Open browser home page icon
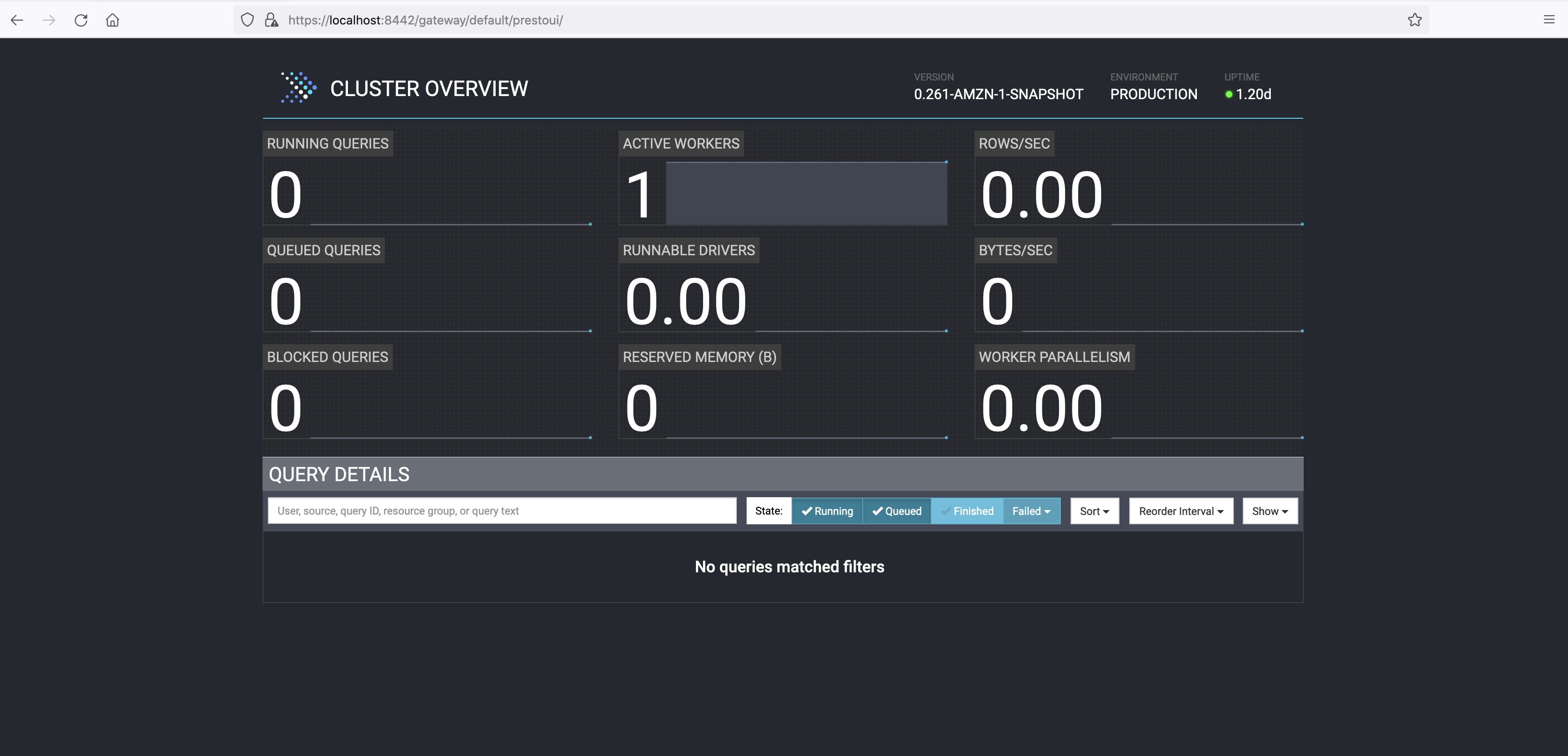The image size is (1568, 756). (x=113, y=20)
